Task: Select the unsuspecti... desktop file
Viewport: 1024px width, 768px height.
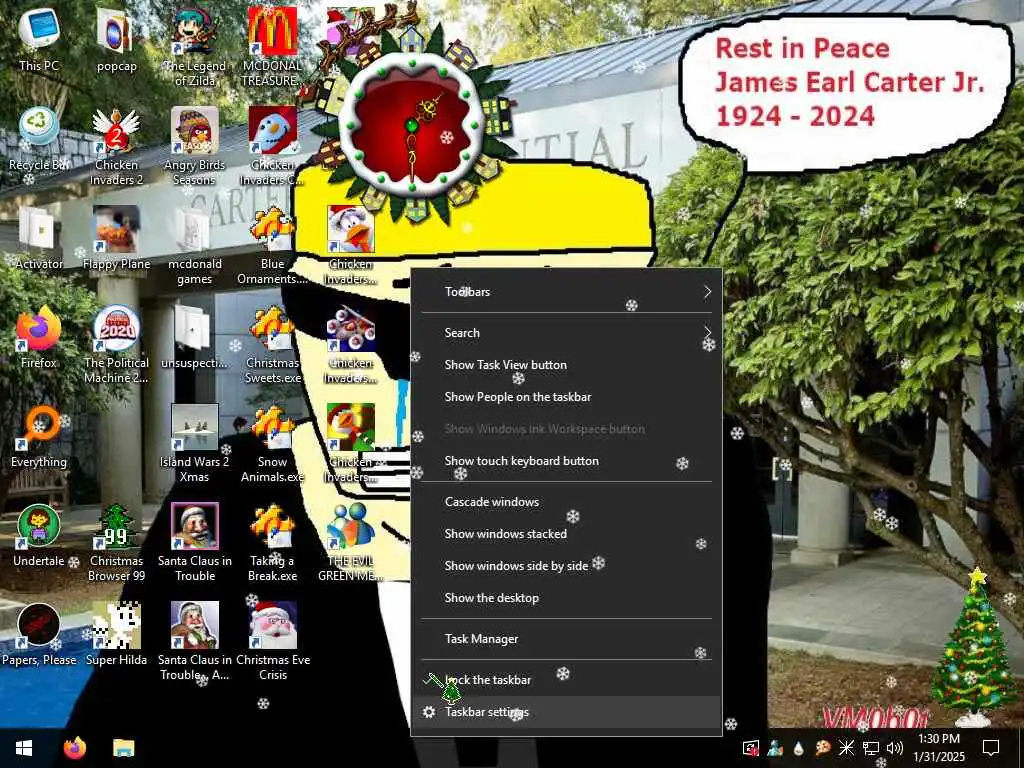Action: (x=195, y=336)
